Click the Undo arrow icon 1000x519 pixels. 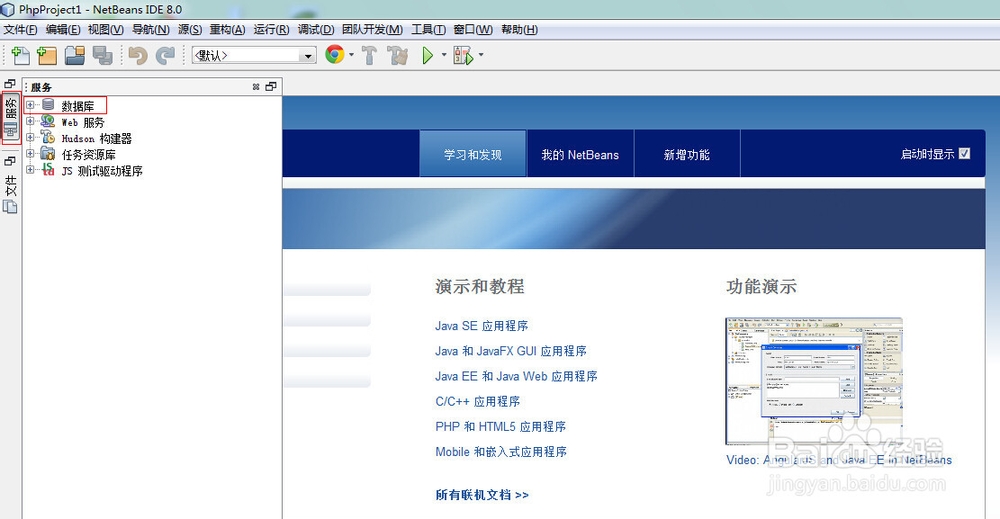138,55
